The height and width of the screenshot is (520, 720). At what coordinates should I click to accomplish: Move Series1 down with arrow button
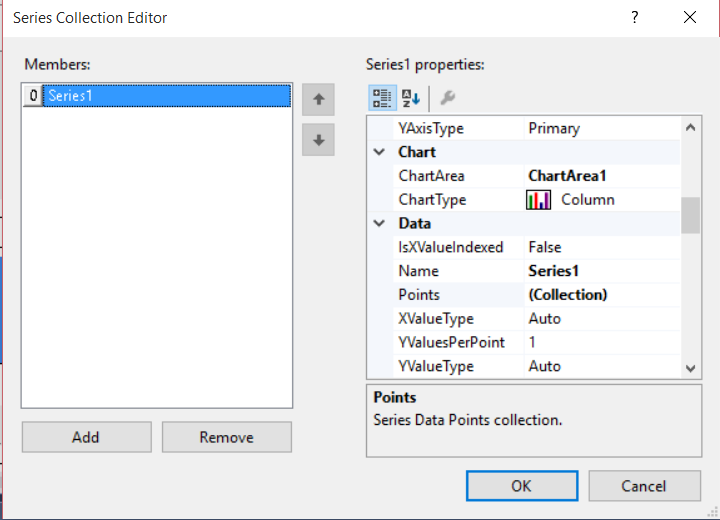pyautogui.click(x=318, y=140)
